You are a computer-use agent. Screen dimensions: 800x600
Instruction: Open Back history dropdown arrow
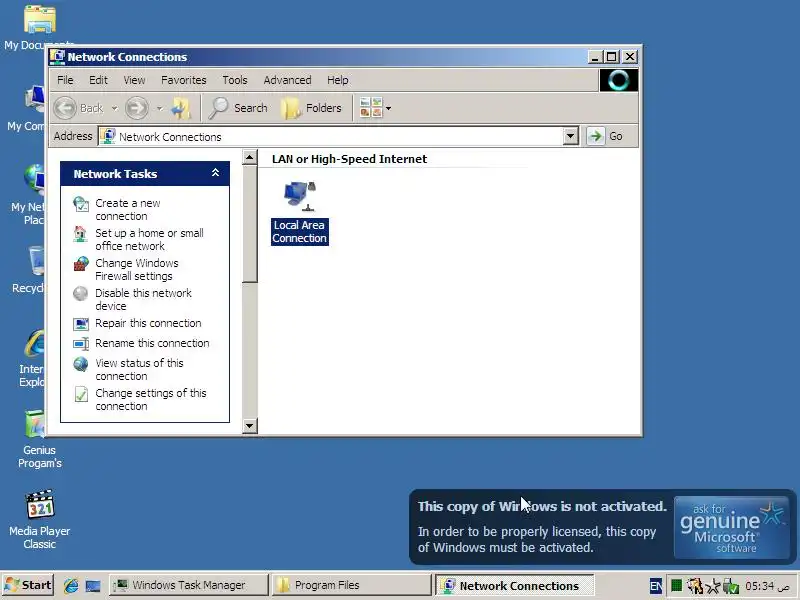coord(114,108)
